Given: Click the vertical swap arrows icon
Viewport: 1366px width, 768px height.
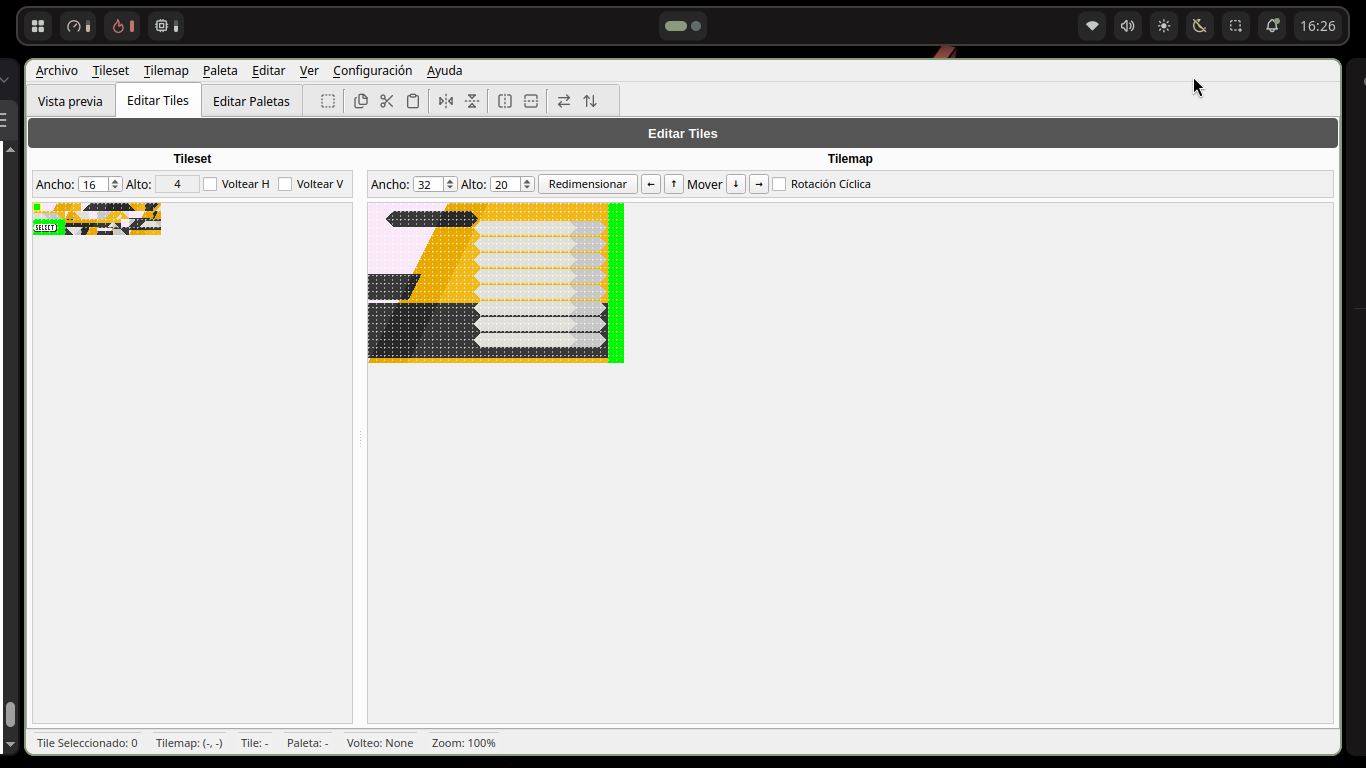Looking at the screenshot, I should [x=590, y=101].
